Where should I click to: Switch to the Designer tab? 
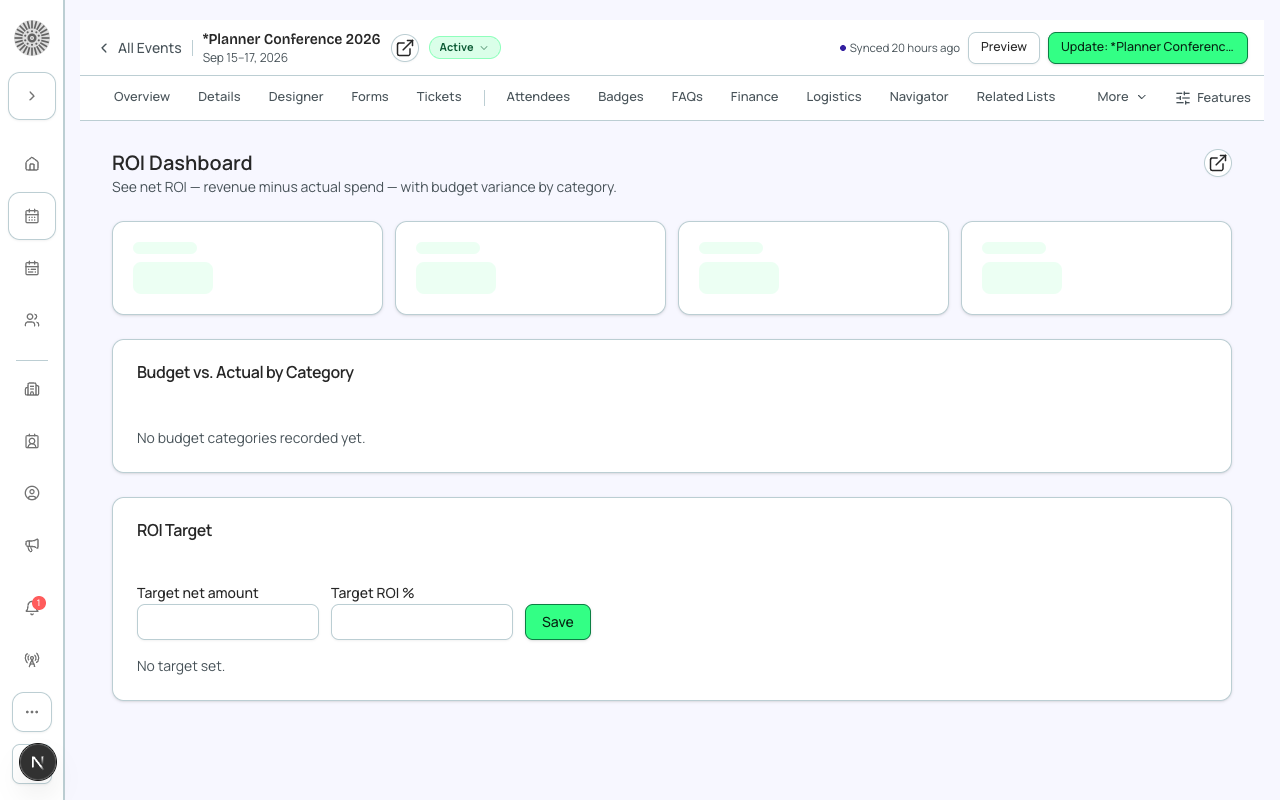click(296, 97)
